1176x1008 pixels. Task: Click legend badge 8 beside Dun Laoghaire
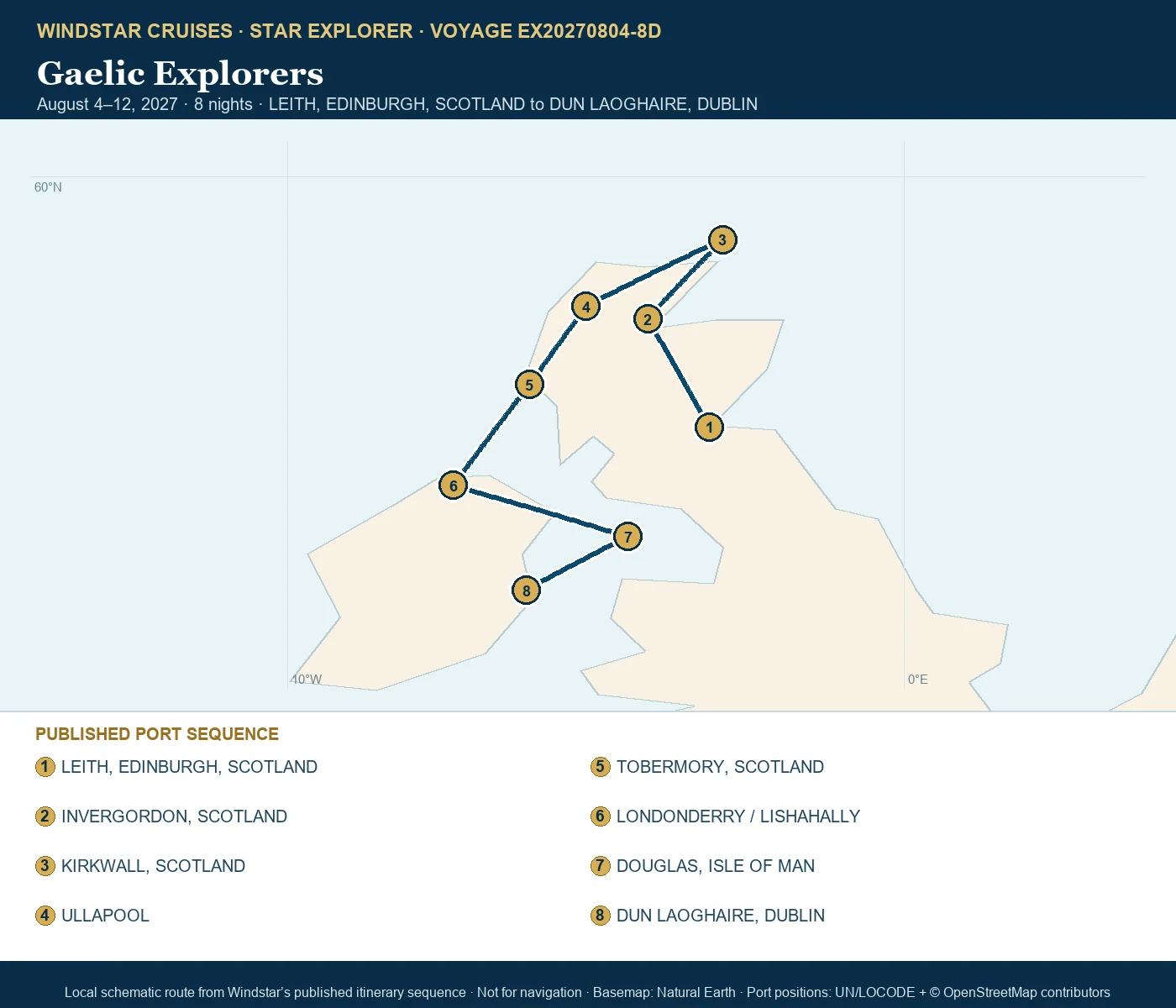tap(600, 916)
